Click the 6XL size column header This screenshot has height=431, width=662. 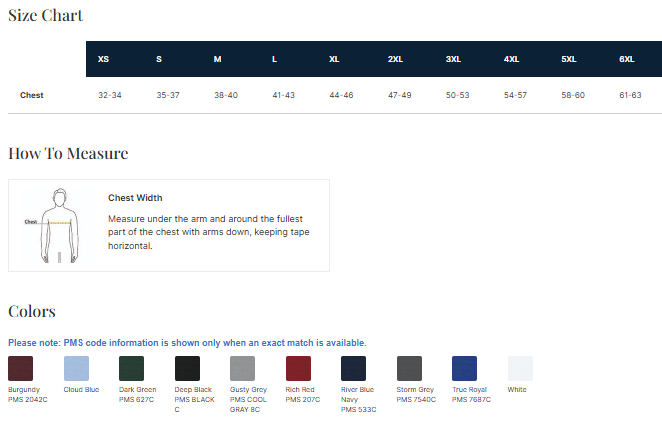(627, 59)
